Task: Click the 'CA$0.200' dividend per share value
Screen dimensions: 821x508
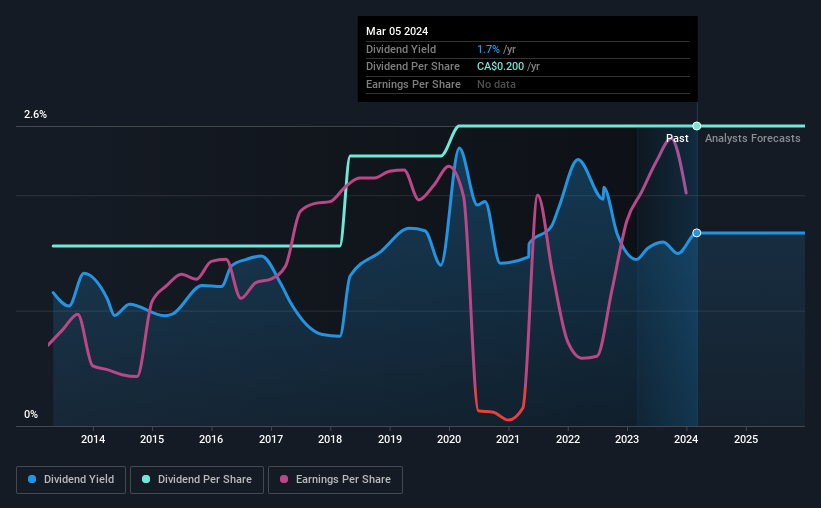Action: 500,67
